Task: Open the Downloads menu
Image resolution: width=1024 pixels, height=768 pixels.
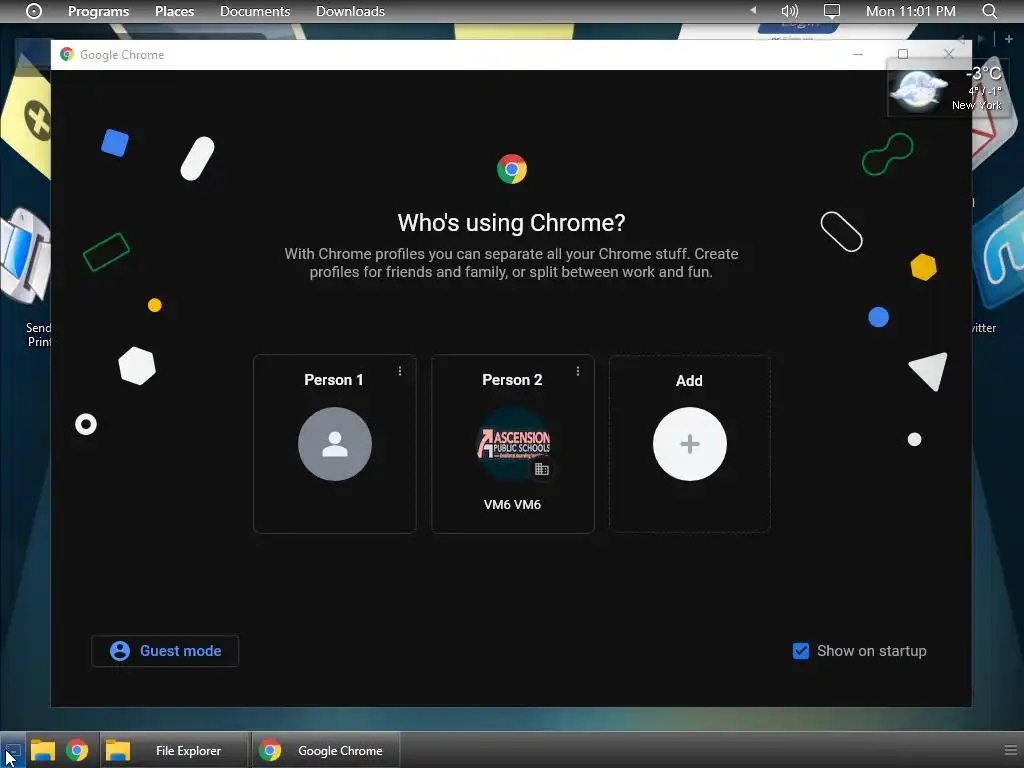Action: [x=350, y=11]
